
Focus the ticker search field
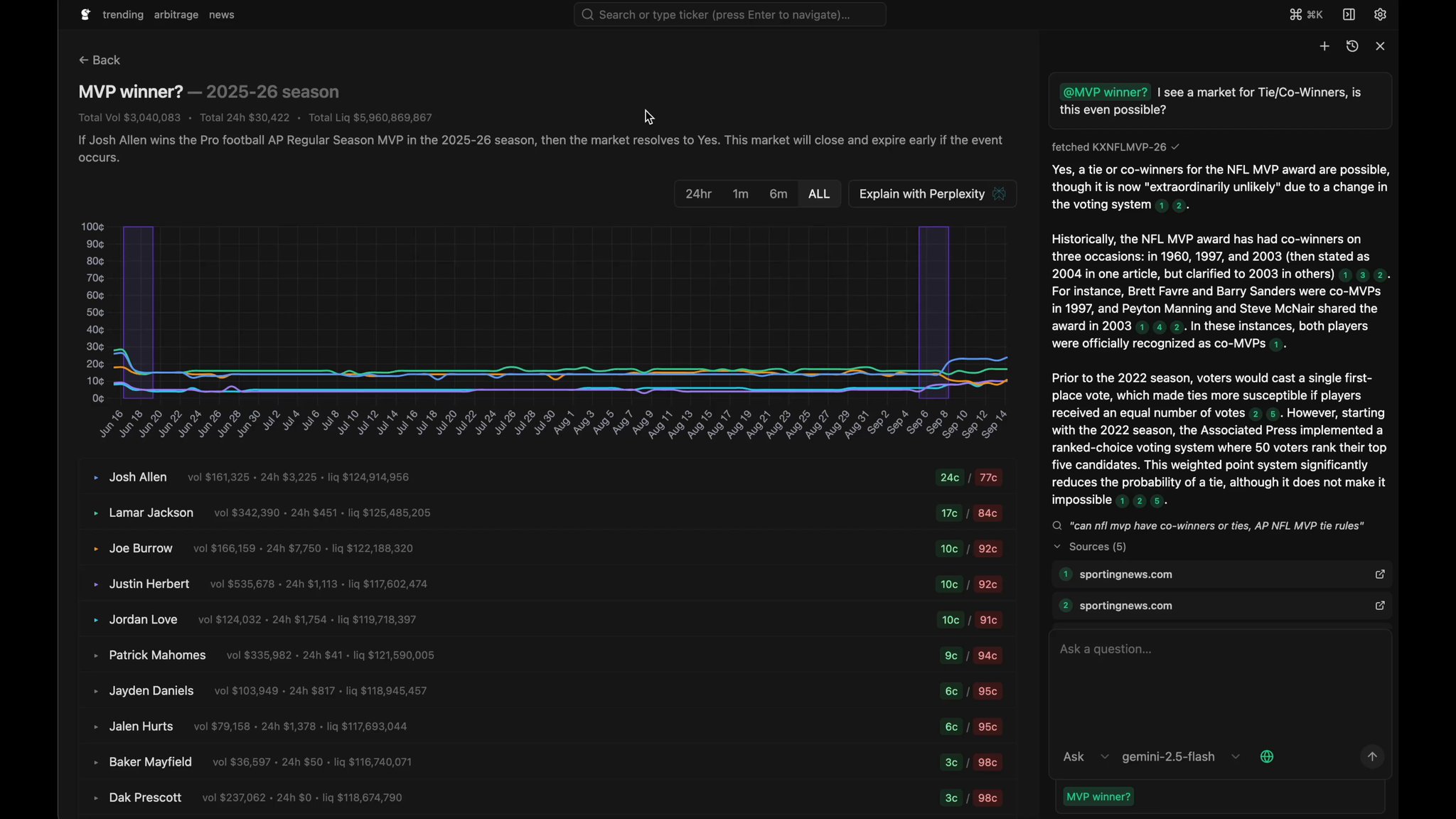(729, 14)
